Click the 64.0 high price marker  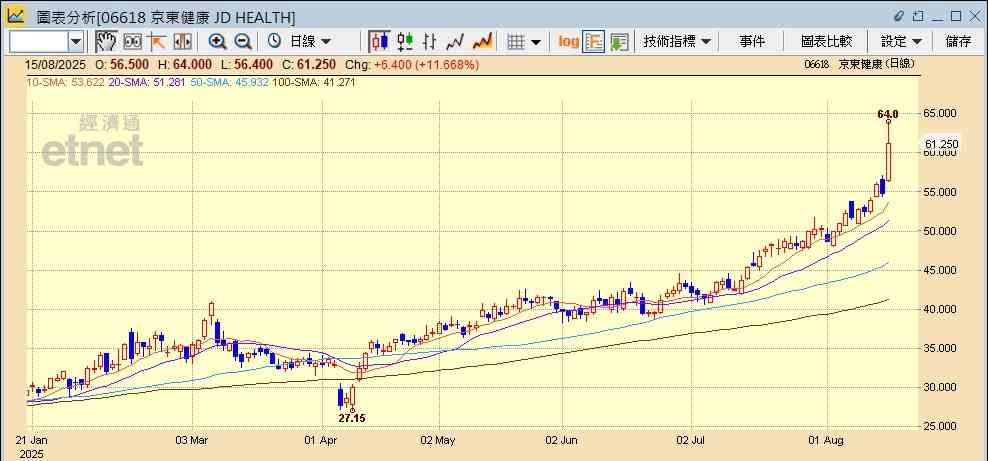[888, 114]
